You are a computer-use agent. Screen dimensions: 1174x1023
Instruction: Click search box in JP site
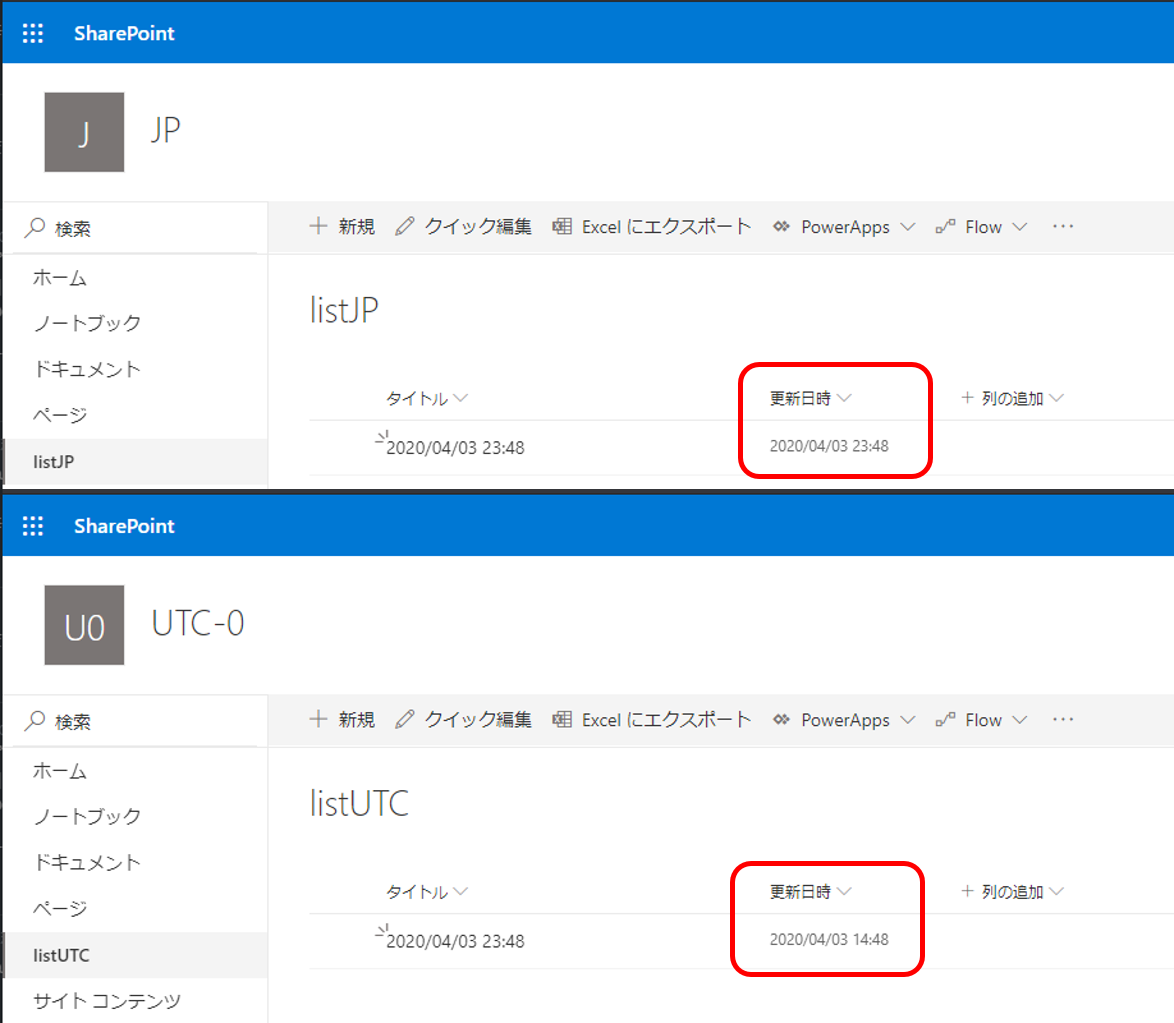tap(137, 228)
